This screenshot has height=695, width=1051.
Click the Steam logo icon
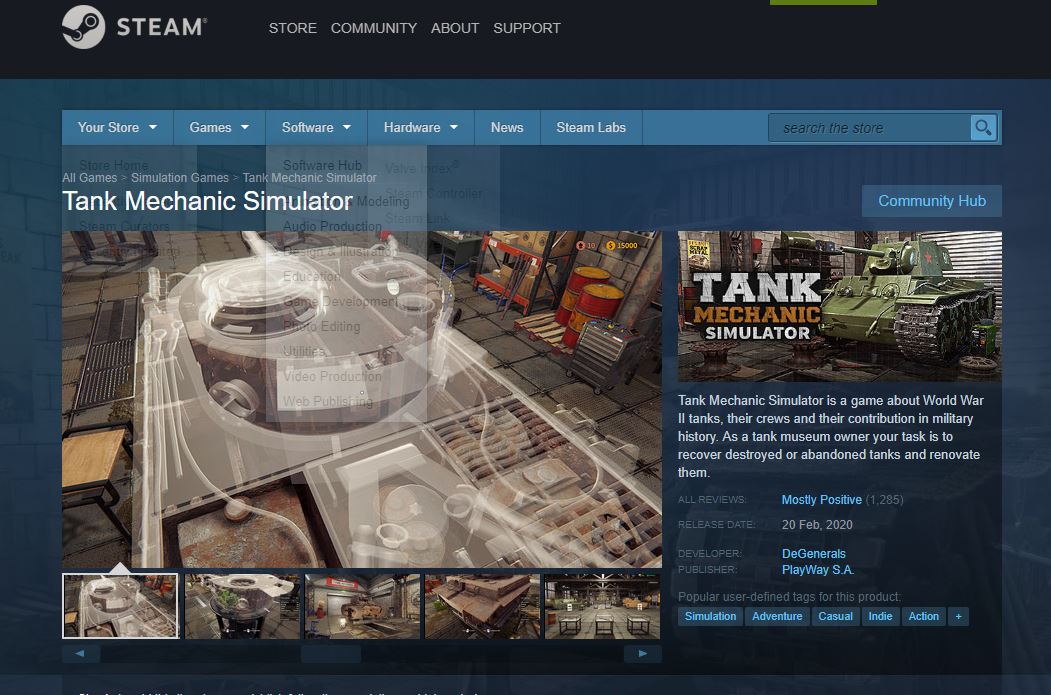[84, 27]
